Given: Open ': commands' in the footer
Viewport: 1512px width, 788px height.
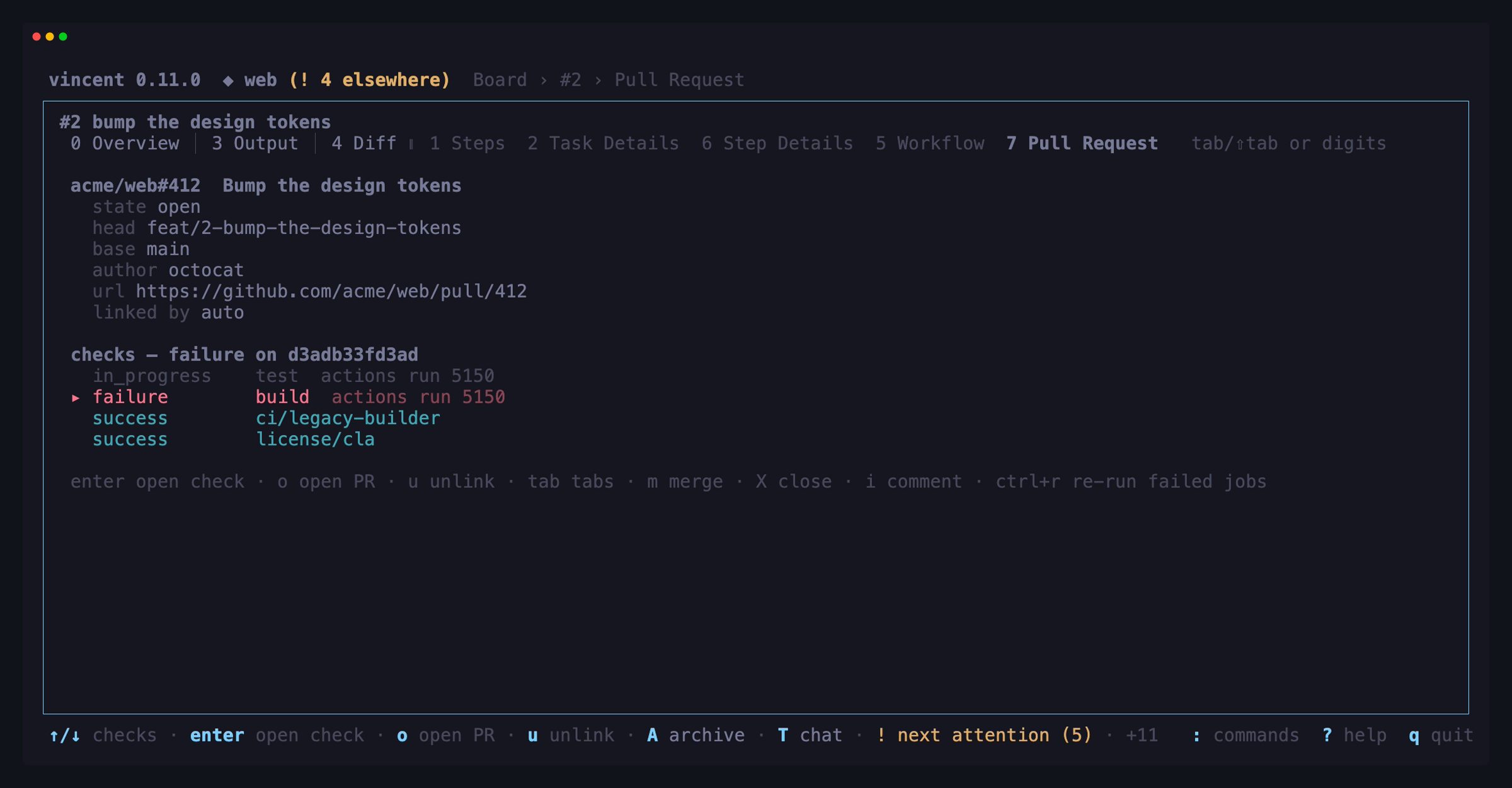Looking at the screenshot, I should point(1245,736).
